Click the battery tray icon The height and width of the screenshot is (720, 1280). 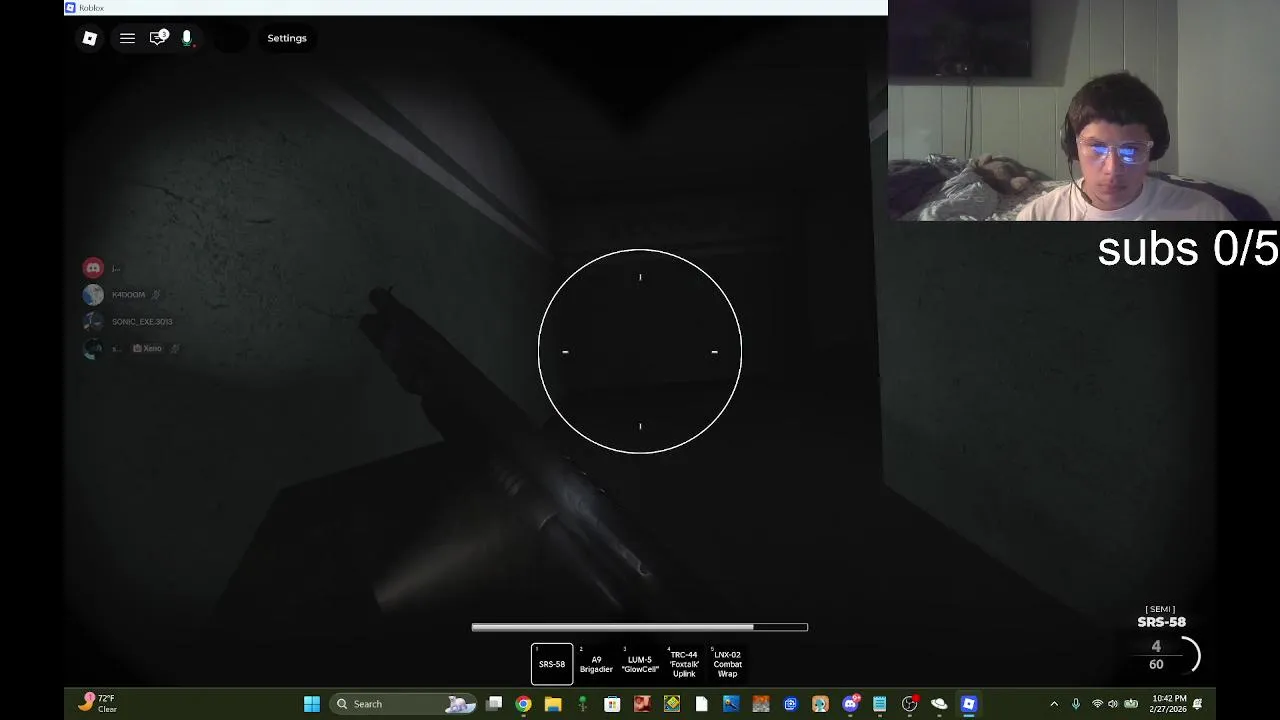tap(1131, 704)
